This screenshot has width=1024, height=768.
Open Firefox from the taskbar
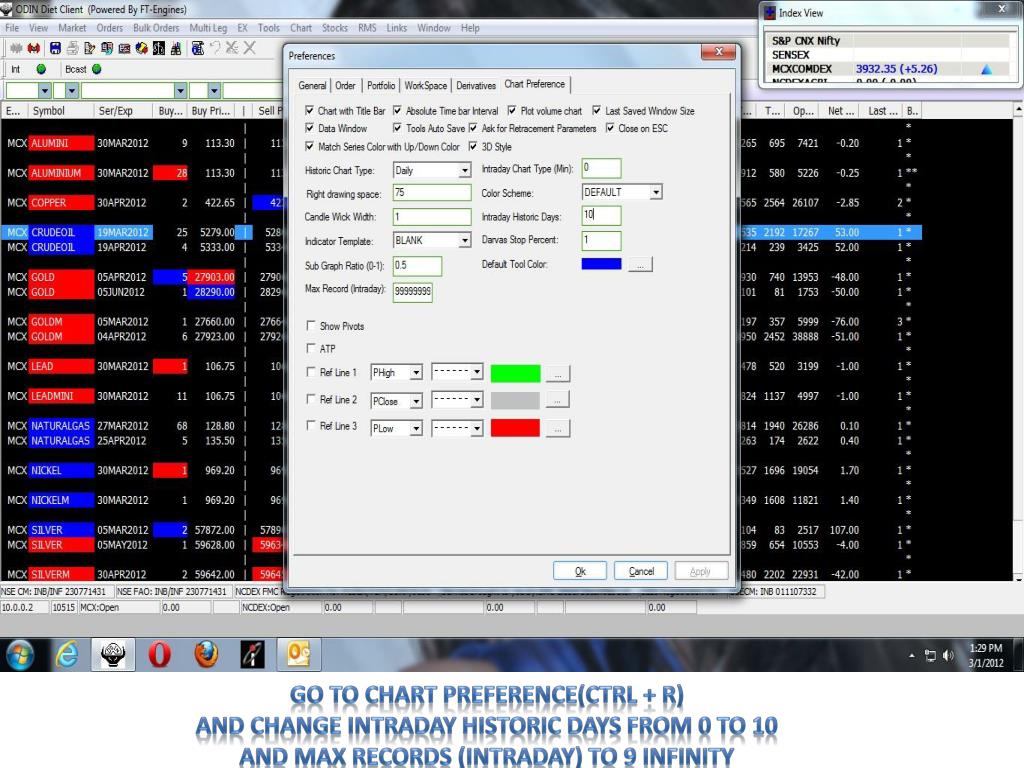click(206, 654)
